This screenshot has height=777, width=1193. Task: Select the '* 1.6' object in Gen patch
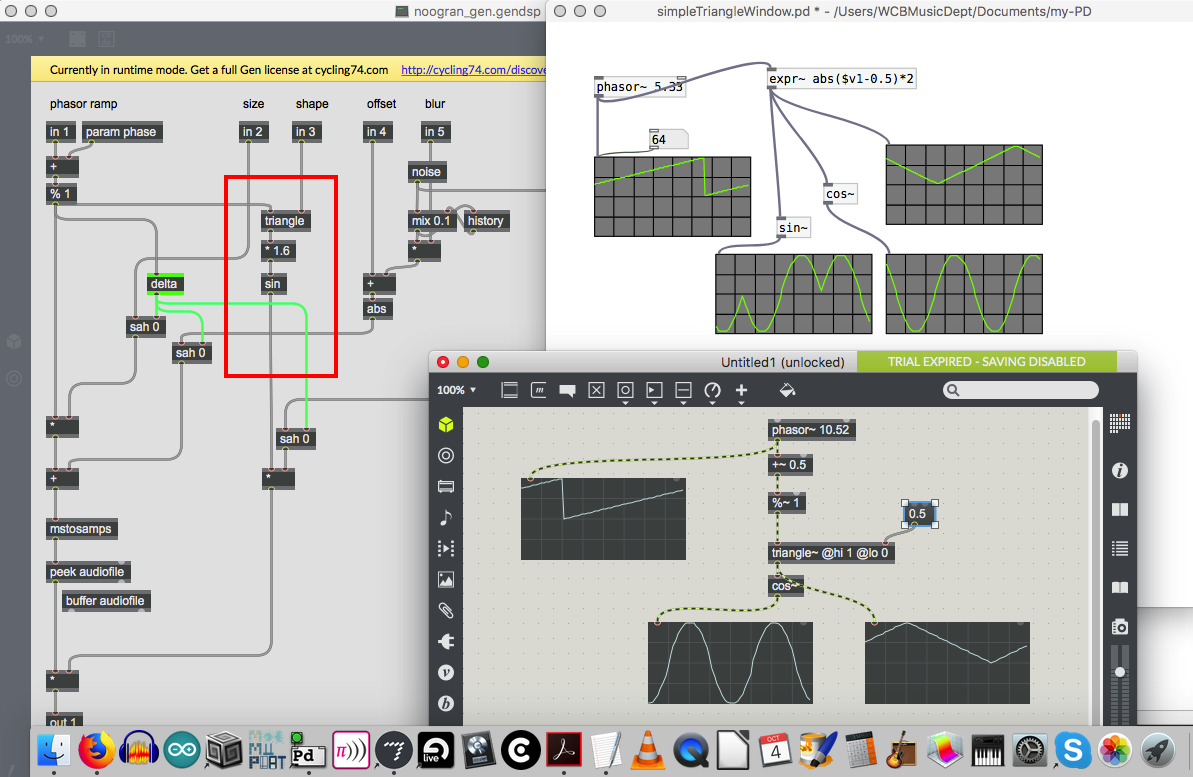(278, 250)
